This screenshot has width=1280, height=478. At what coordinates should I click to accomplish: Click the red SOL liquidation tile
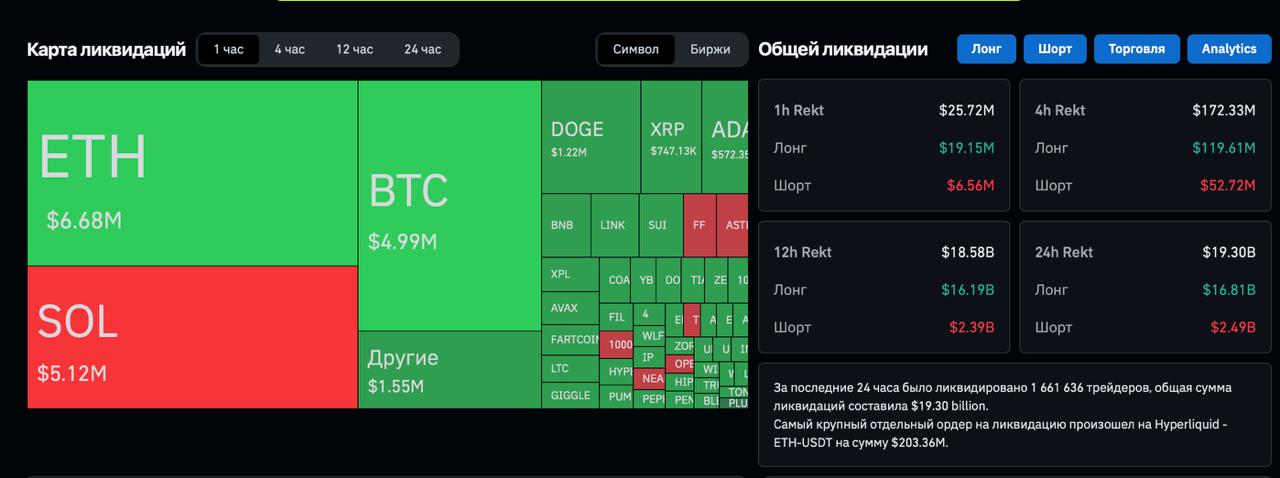click(x=192, y=337)
